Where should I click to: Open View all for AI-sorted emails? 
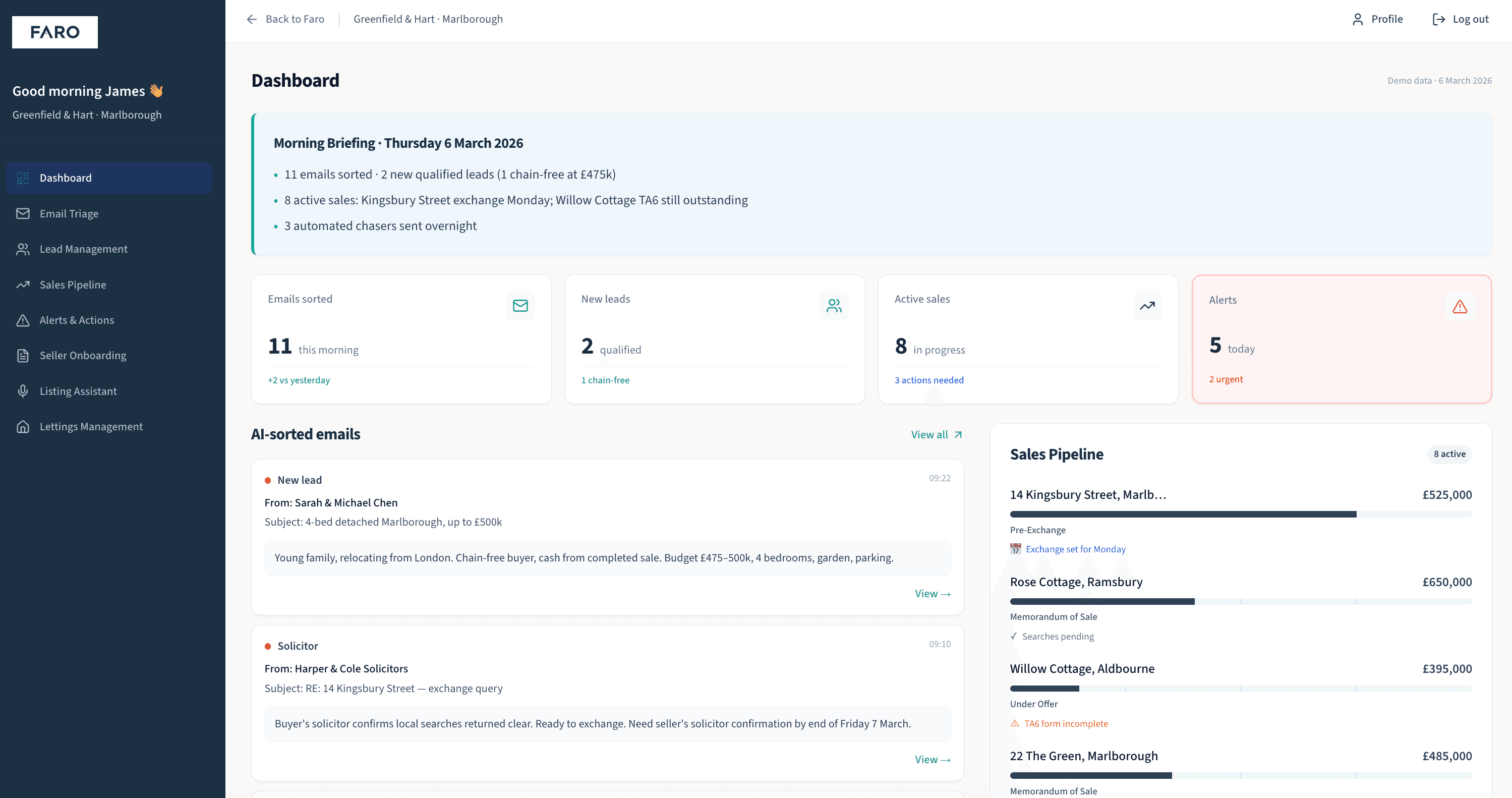coord(936,434)
